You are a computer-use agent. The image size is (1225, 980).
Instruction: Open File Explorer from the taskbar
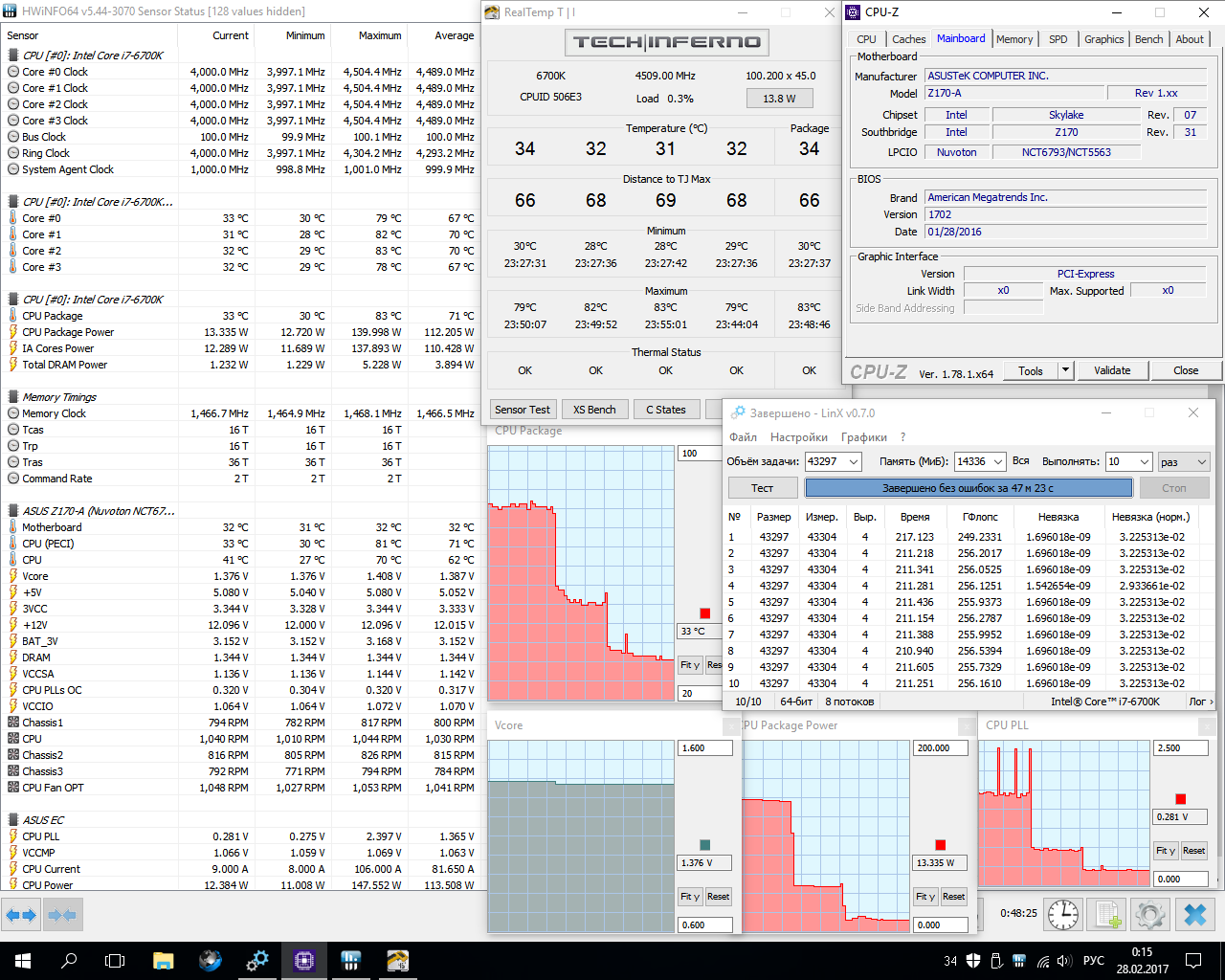pos(164,961)
